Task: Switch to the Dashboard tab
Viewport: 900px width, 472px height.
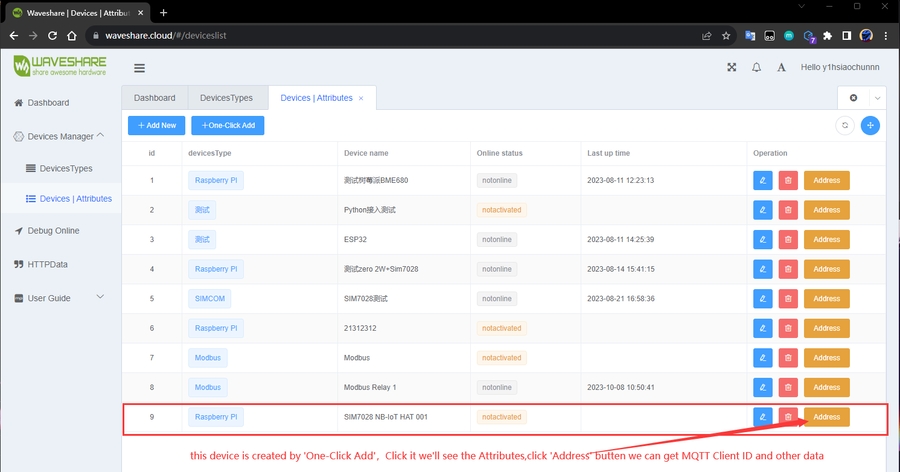Action: coord(154,98)
